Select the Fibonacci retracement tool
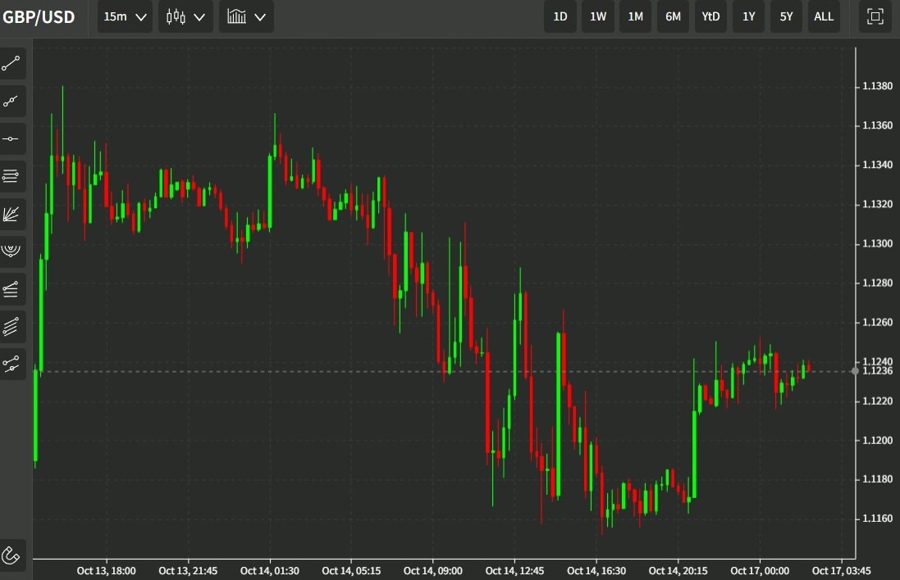This screenshot has height=580, width=900. coord(11,289)
